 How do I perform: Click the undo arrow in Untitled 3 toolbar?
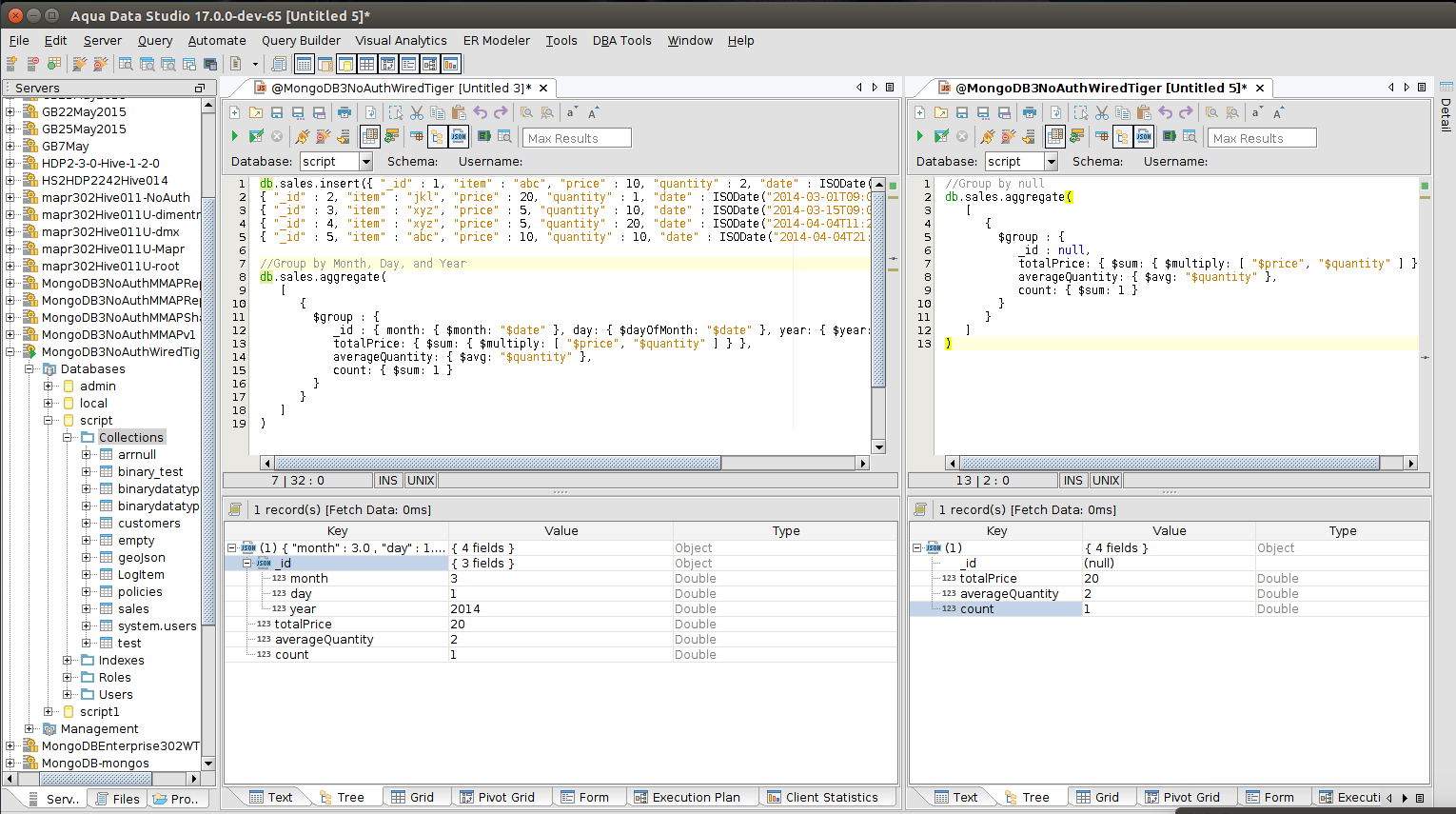pyautogui.click(x=480, y=112)
